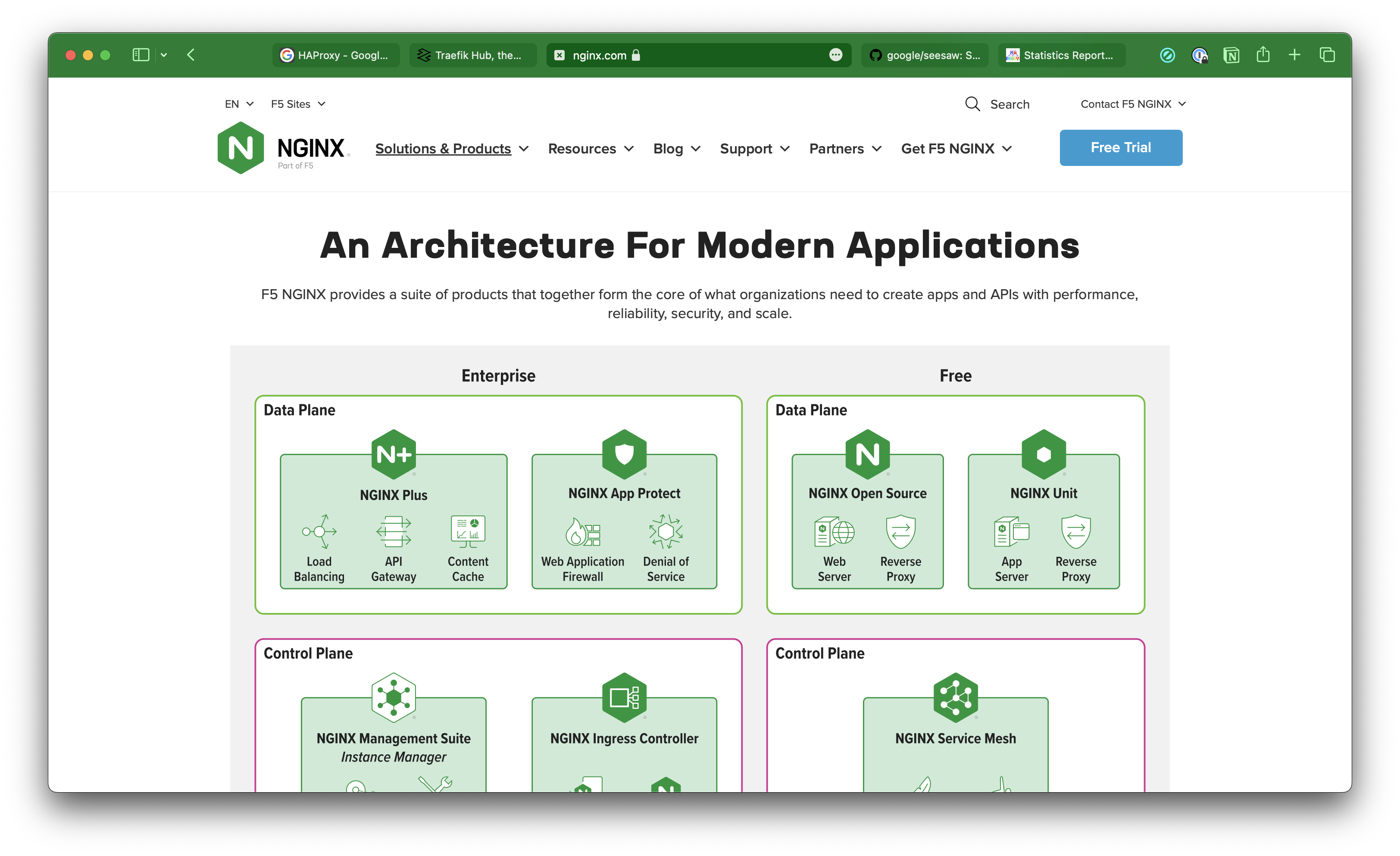Click Instance Manager italic subtitle

[x=394, y=757]
